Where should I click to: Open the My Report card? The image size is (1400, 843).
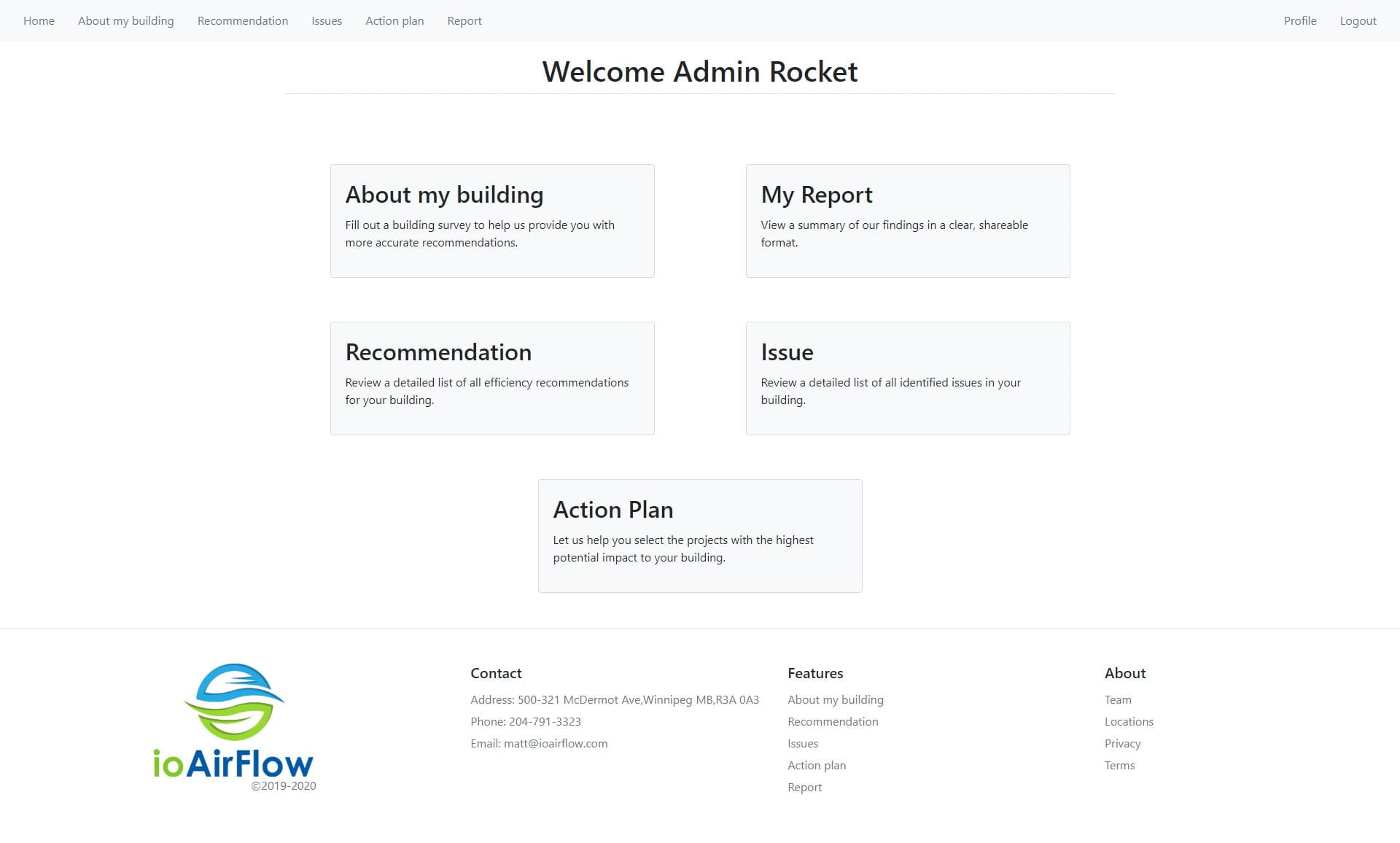[907, 220]
